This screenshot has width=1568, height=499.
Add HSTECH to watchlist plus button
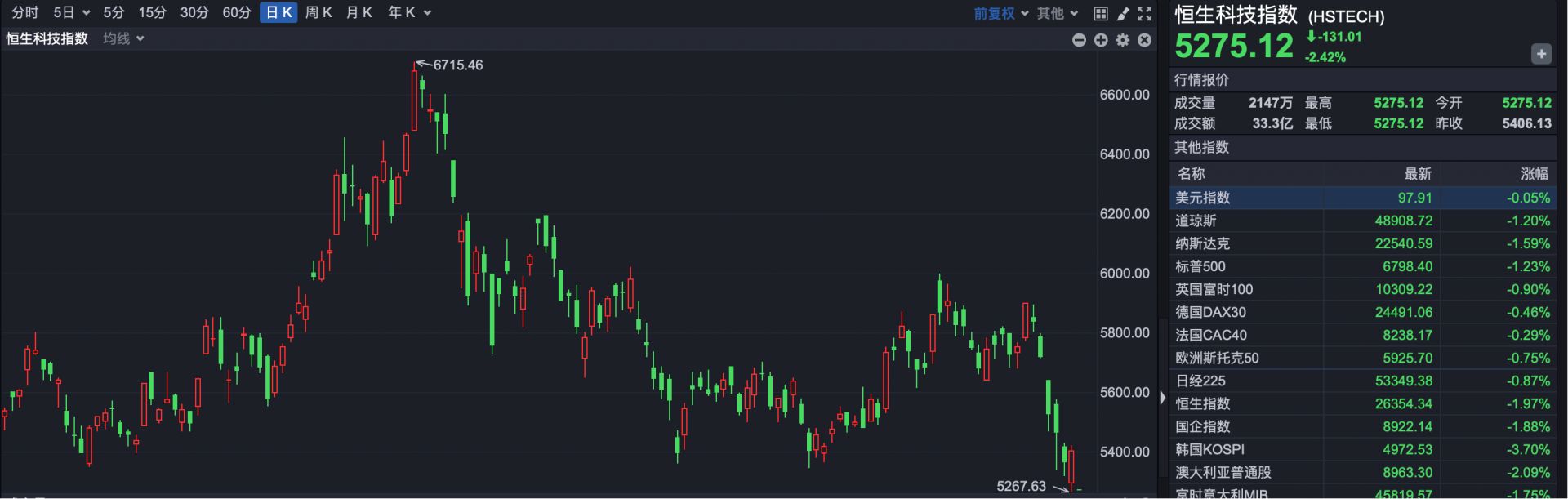(x=1540, y=54)
